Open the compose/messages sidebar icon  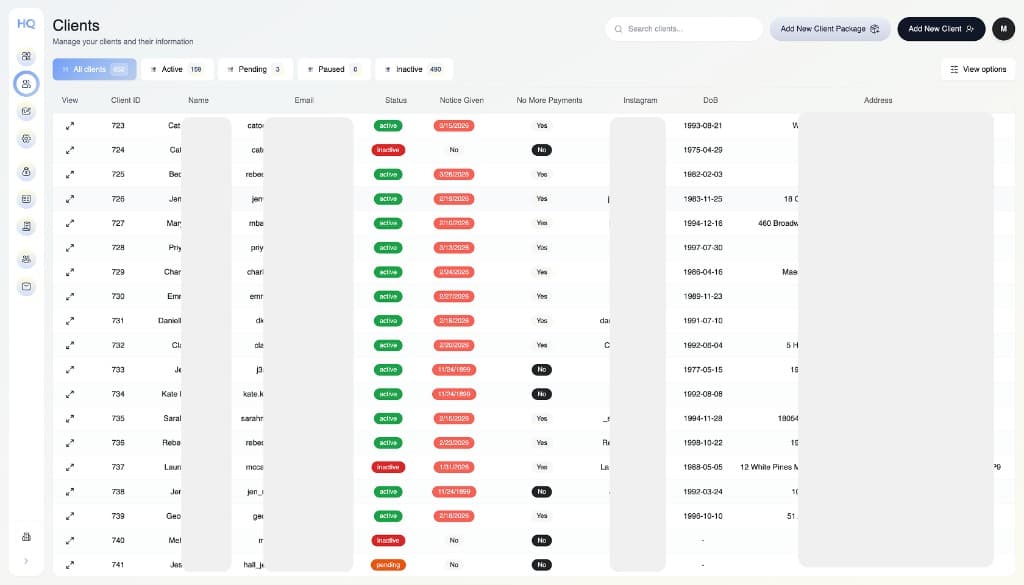26,111
